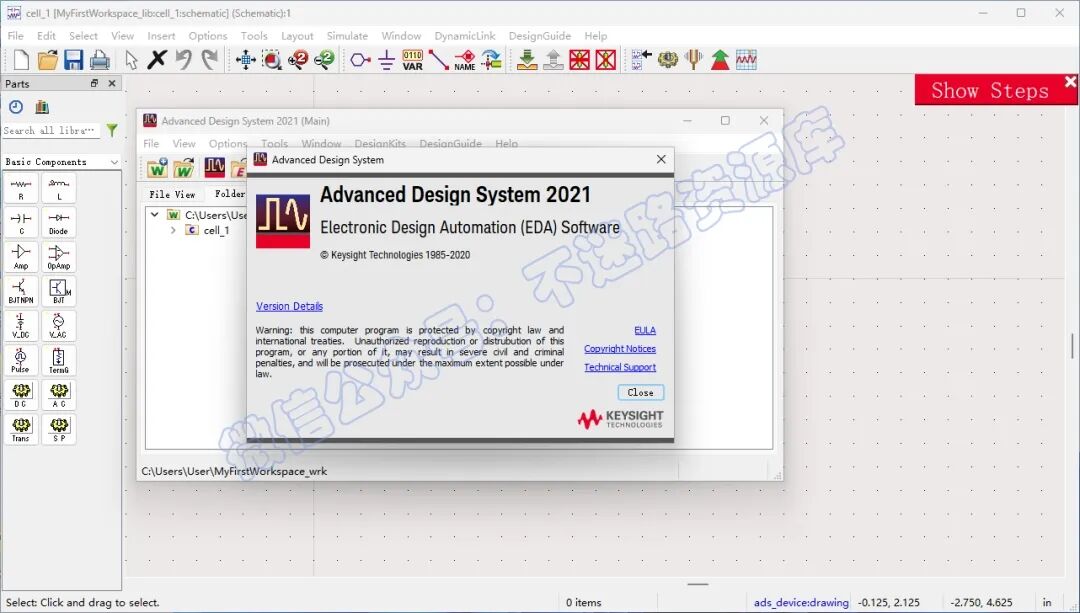Place a V_AC source from palette
The image size is (1080, 613).
pos(59,326)
